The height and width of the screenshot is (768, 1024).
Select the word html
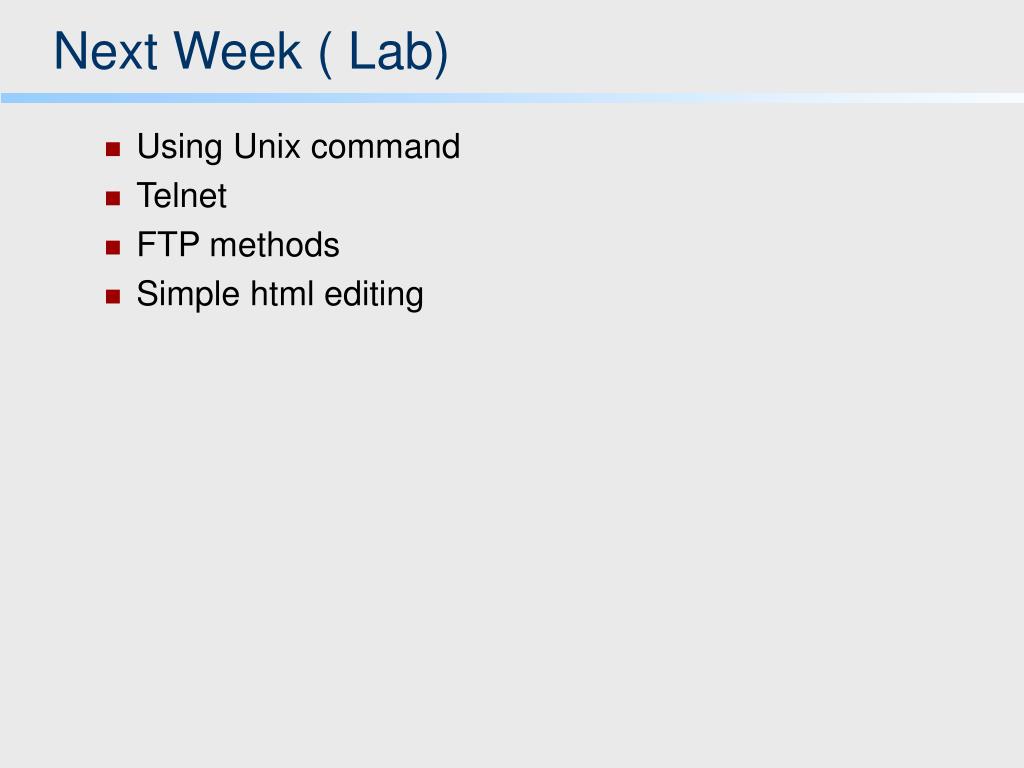coord(282,294)
